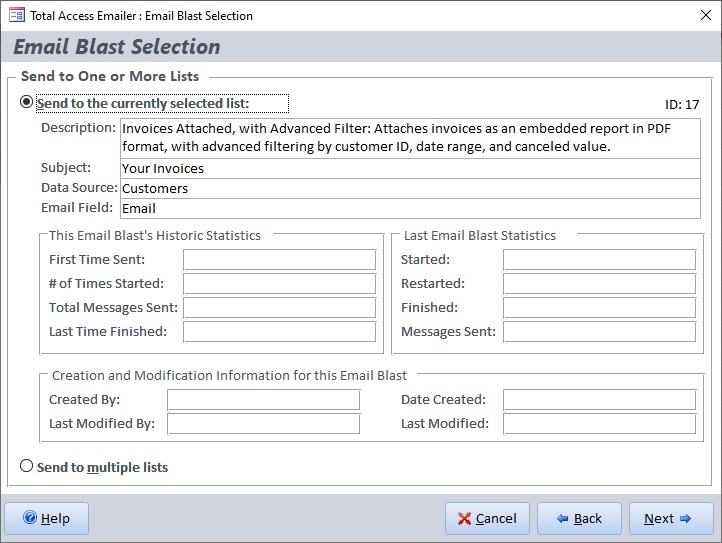
Task: Click the Email Field box
Action: point(410,208)
